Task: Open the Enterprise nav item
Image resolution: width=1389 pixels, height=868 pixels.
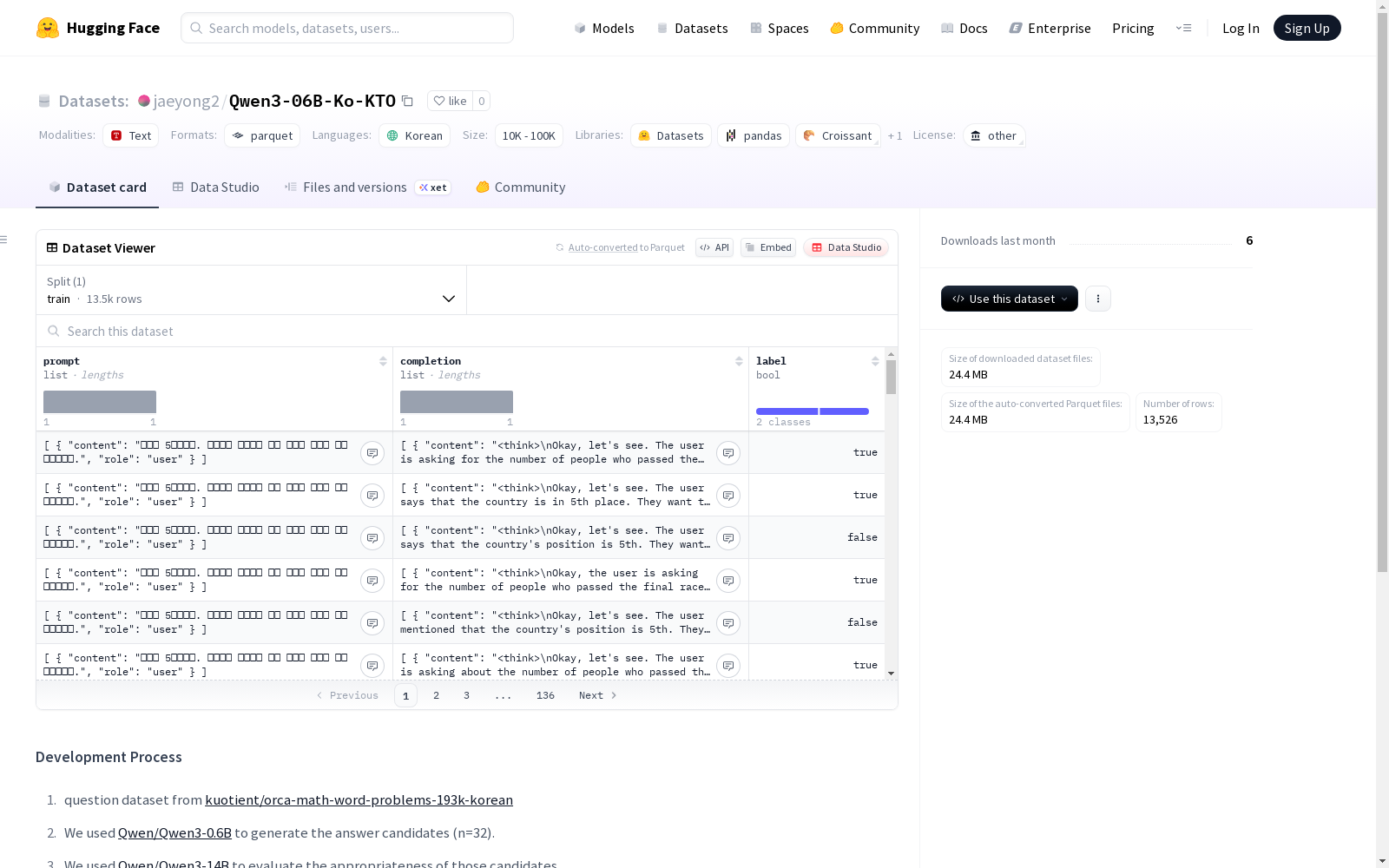Action: [x=1050, y=28]
